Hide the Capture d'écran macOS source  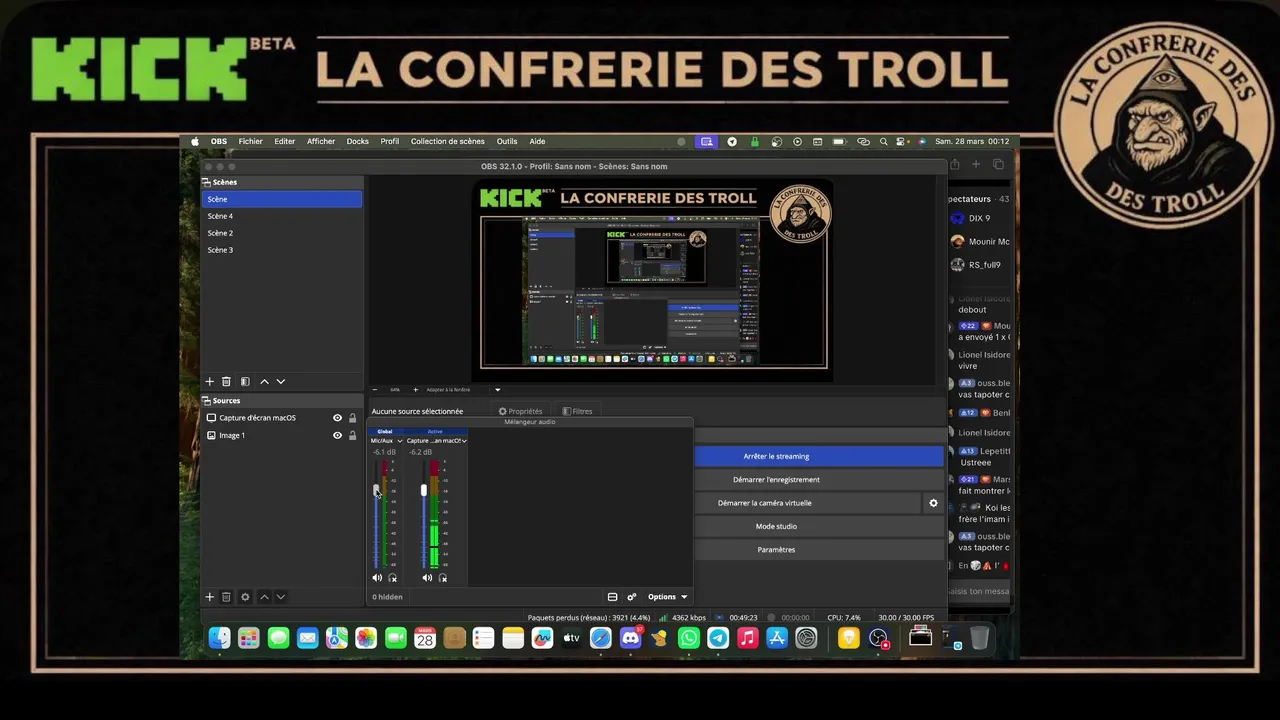point(337,418)
